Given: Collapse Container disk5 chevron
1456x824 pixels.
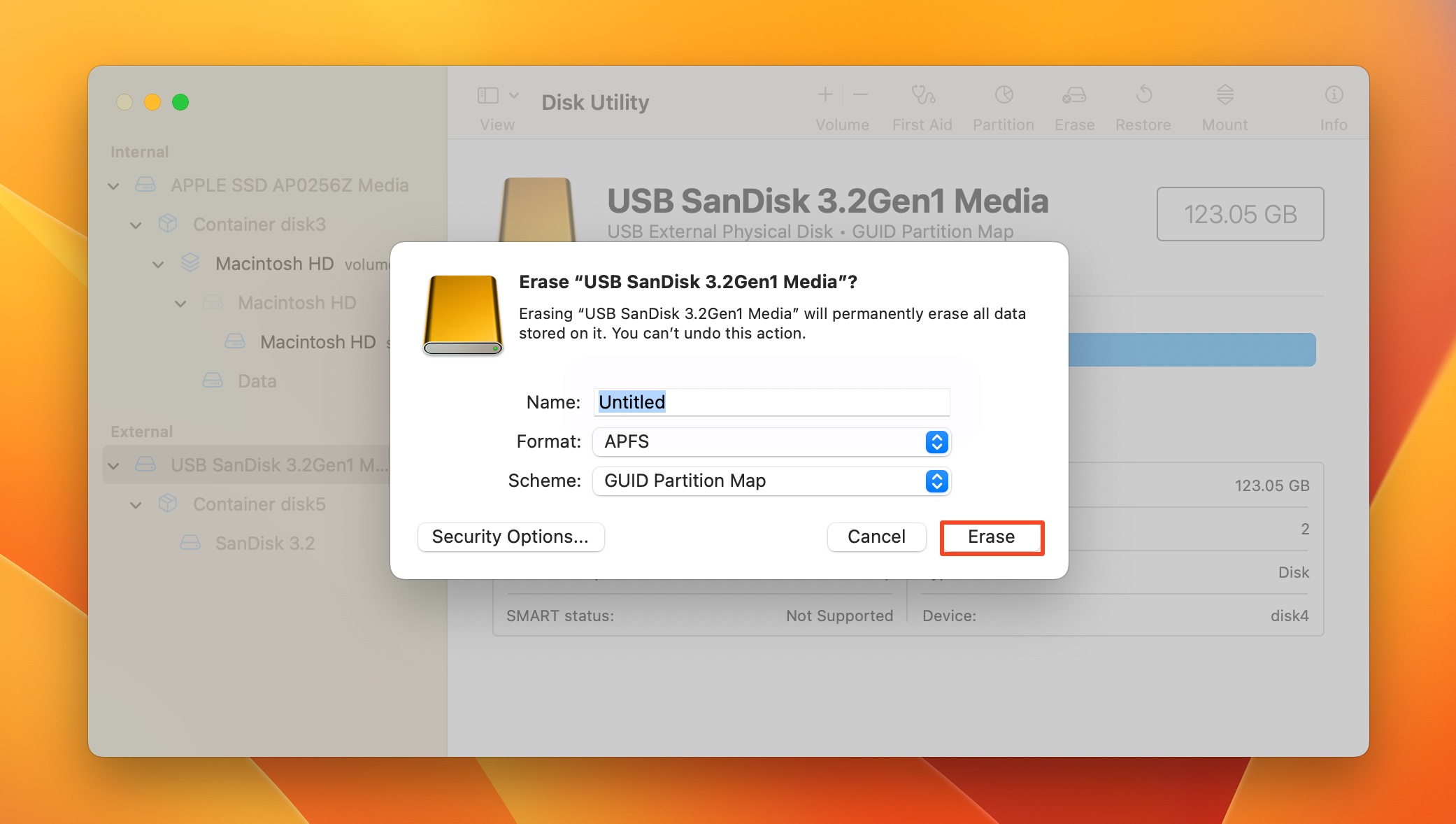Looking at the screenshot, I should [136, 505].
